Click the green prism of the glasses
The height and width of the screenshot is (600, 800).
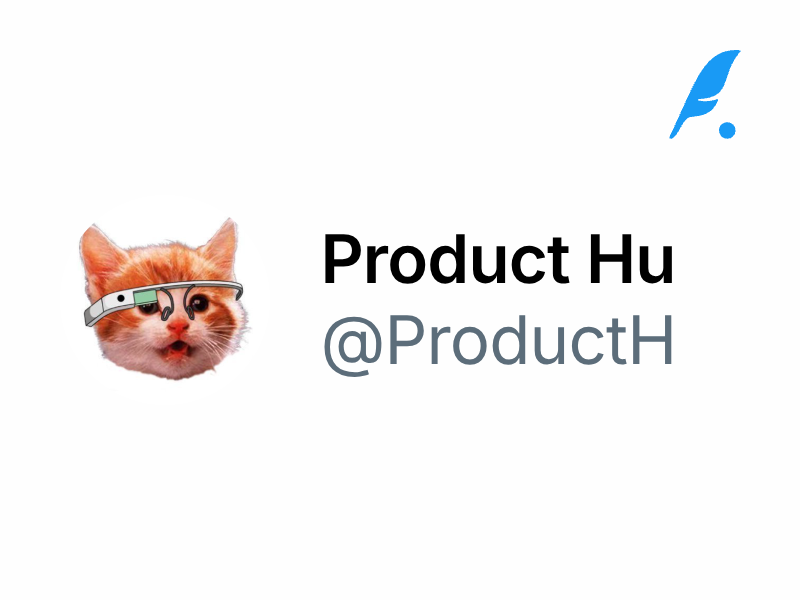145,297
